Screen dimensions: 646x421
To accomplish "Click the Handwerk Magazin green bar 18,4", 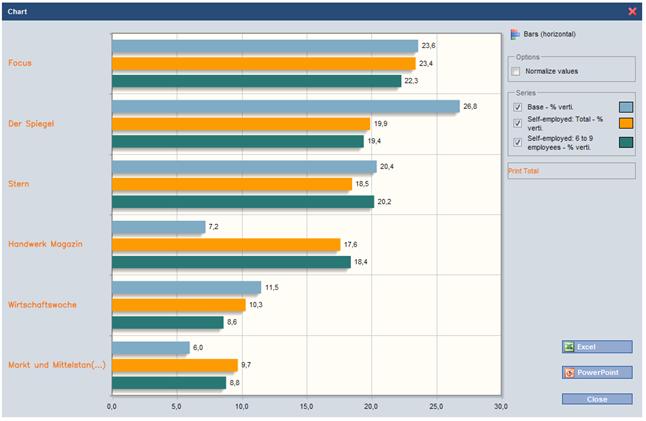I will [x=231, y=262].
